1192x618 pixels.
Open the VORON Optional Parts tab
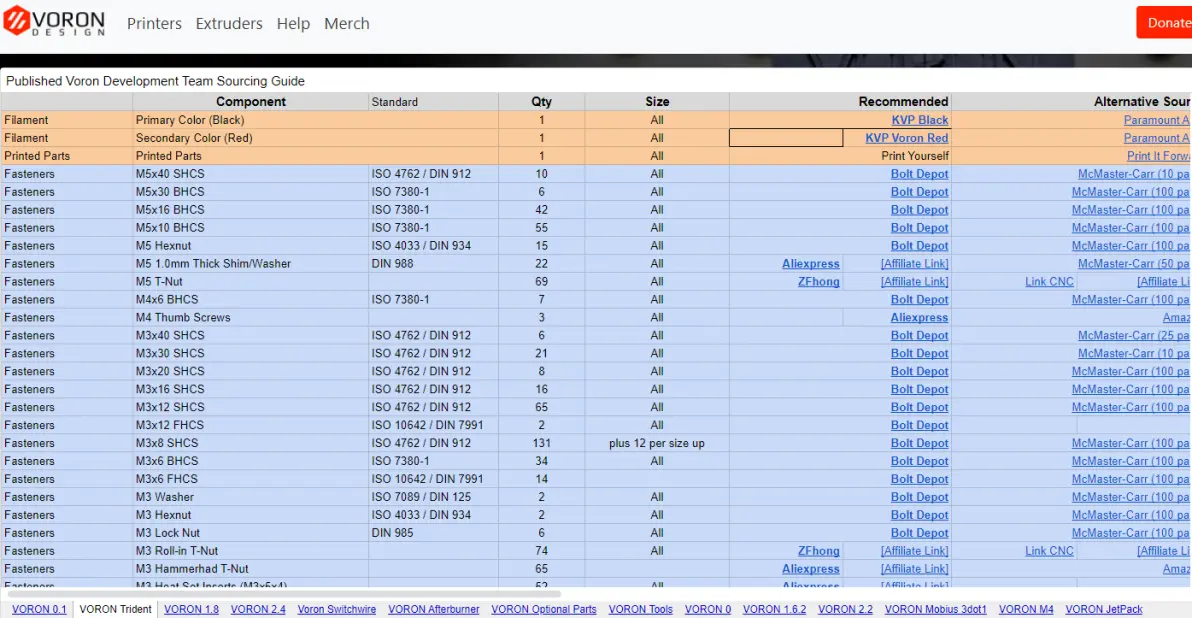[x=544, y=609]
